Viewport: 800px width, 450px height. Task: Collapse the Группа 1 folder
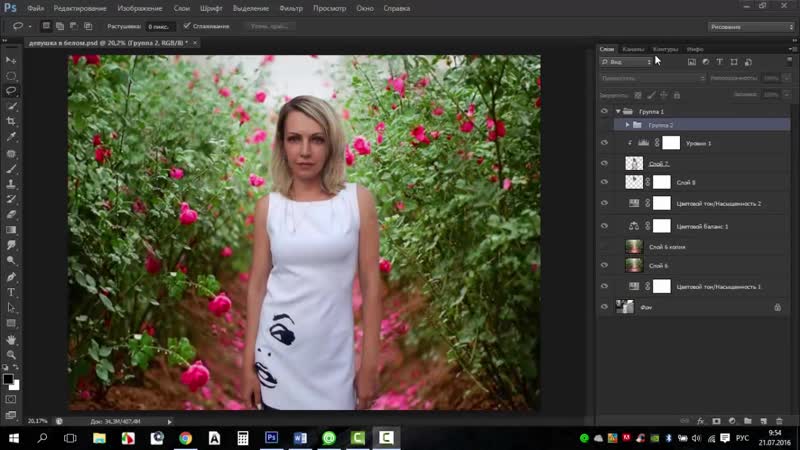(618, 112)
